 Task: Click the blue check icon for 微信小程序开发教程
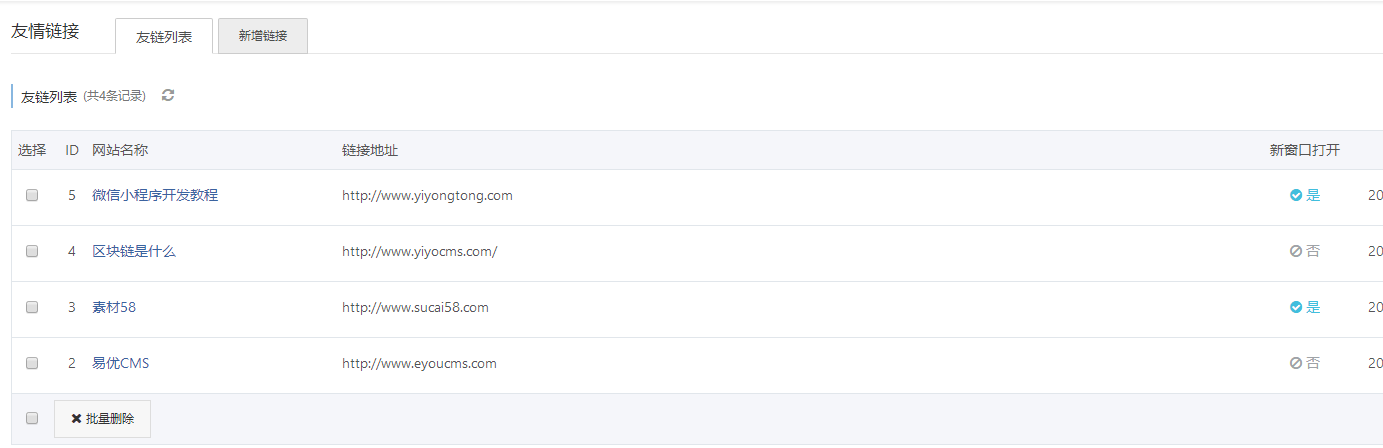point(1296,196)
